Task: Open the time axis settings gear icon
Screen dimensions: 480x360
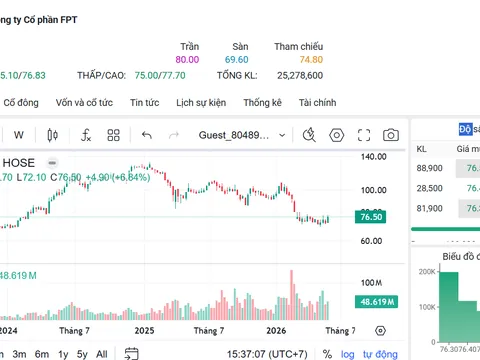Action: click(x=380, y=331)
